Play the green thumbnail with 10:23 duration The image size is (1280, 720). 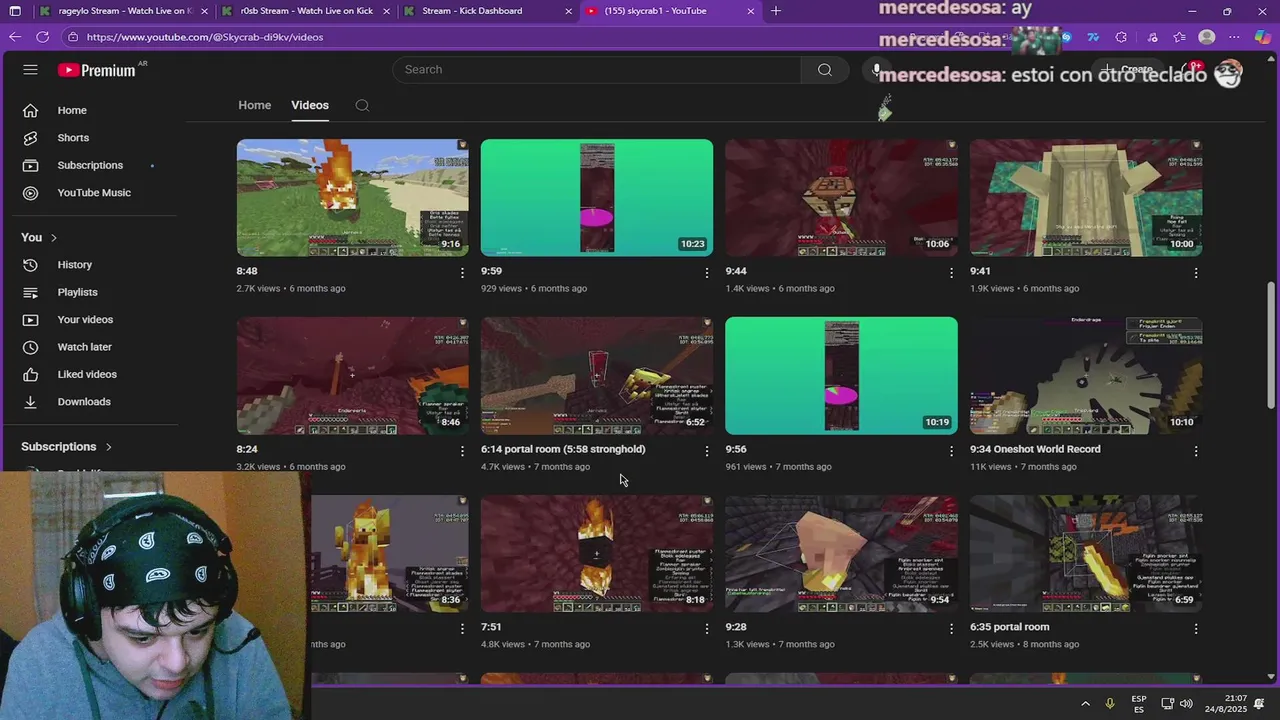point(597,197)
